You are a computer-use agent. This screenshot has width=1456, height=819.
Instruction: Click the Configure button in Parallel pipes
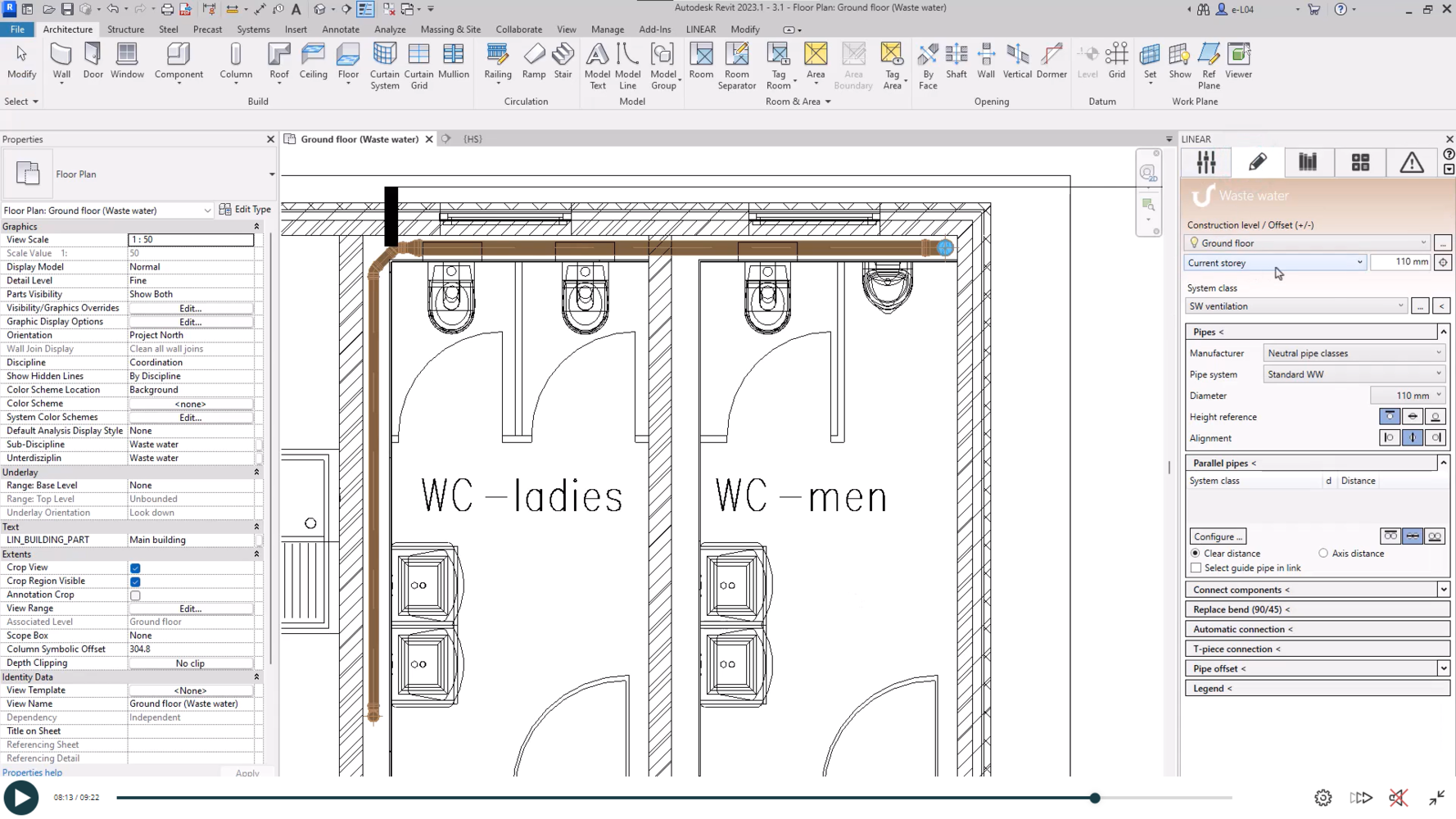click(x=1218, y=536)
